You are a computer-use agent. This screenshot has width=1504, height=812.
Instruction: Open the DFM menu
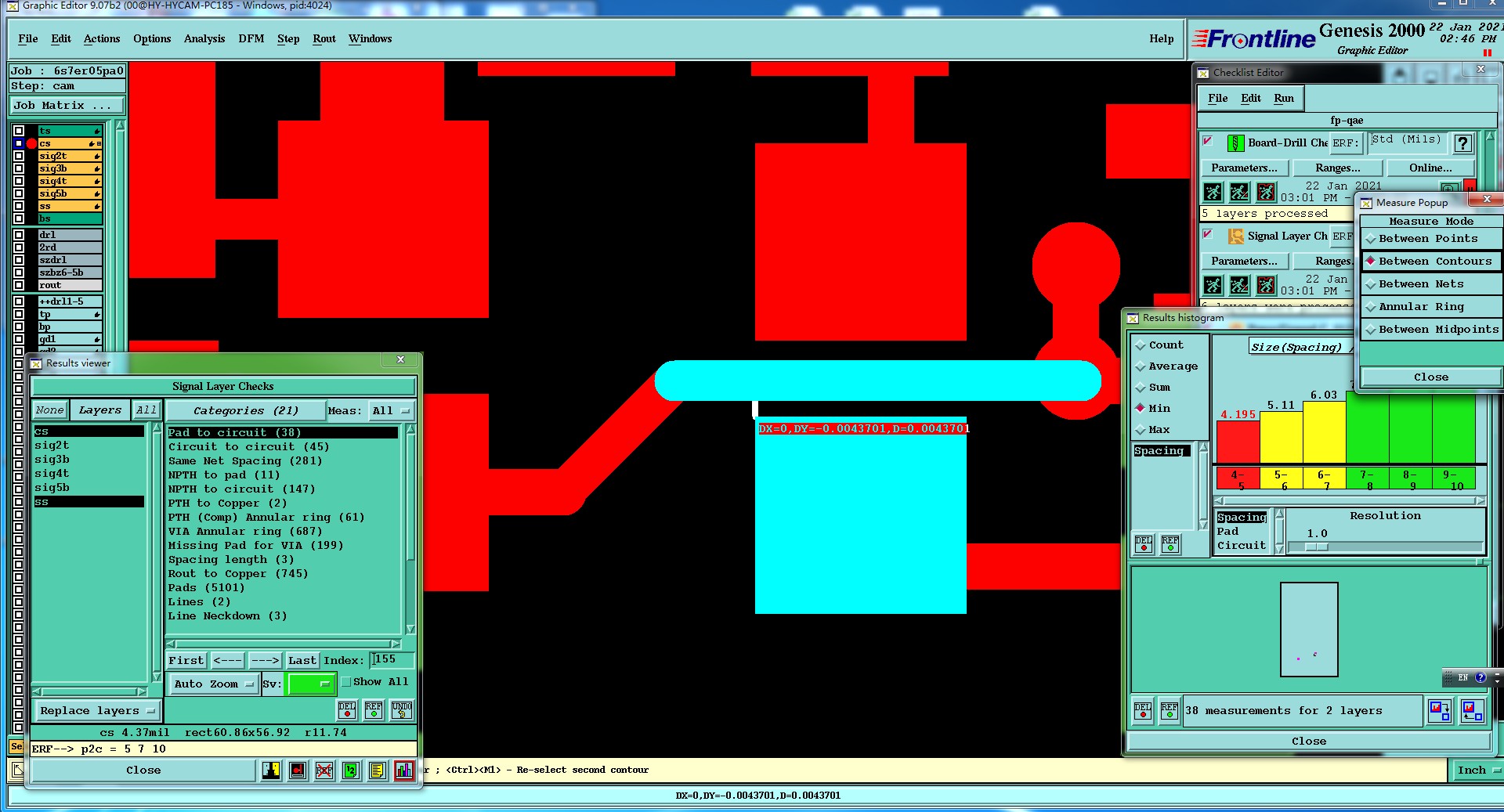tap(251, 39)
